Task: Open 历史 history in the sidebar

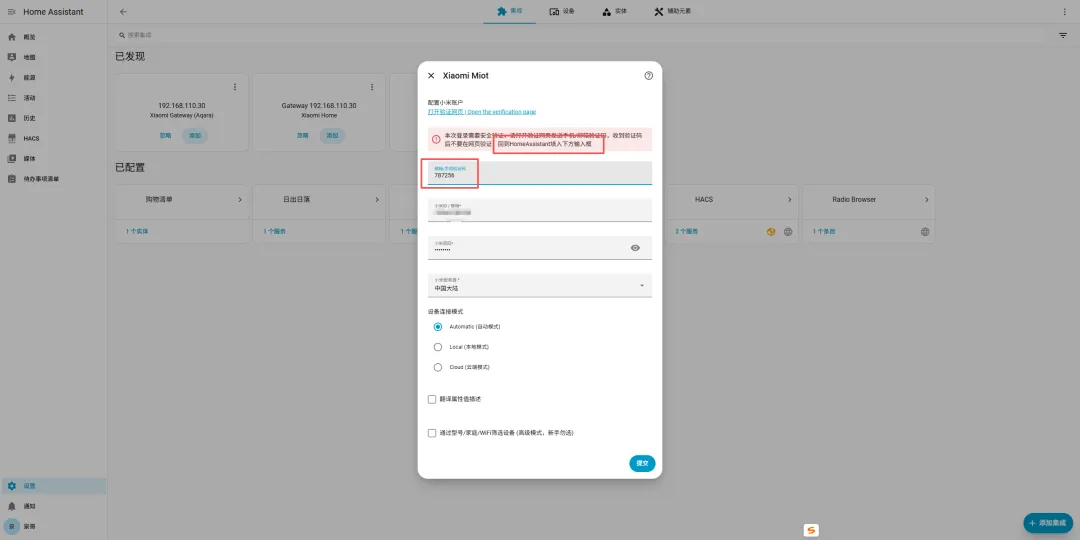Action: [53, 118]
